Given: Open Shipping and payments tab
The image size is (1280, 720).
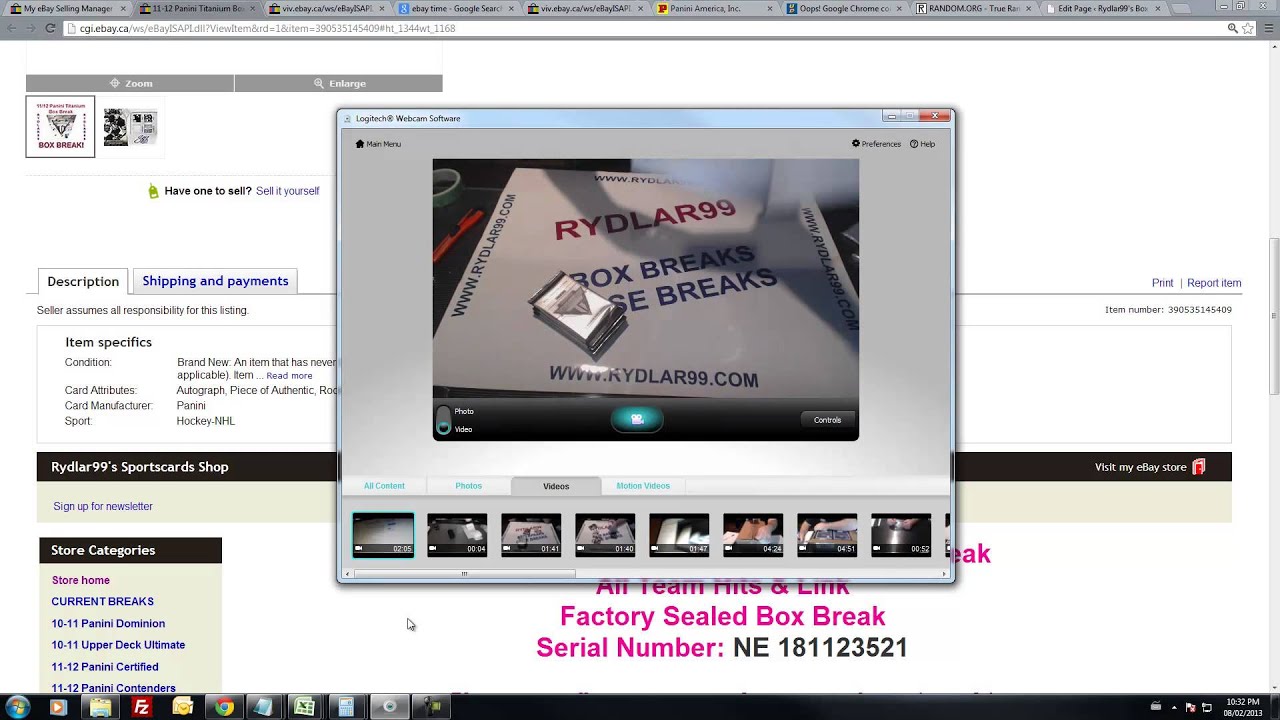Looking at the screenshot, I should coord(215,281).
